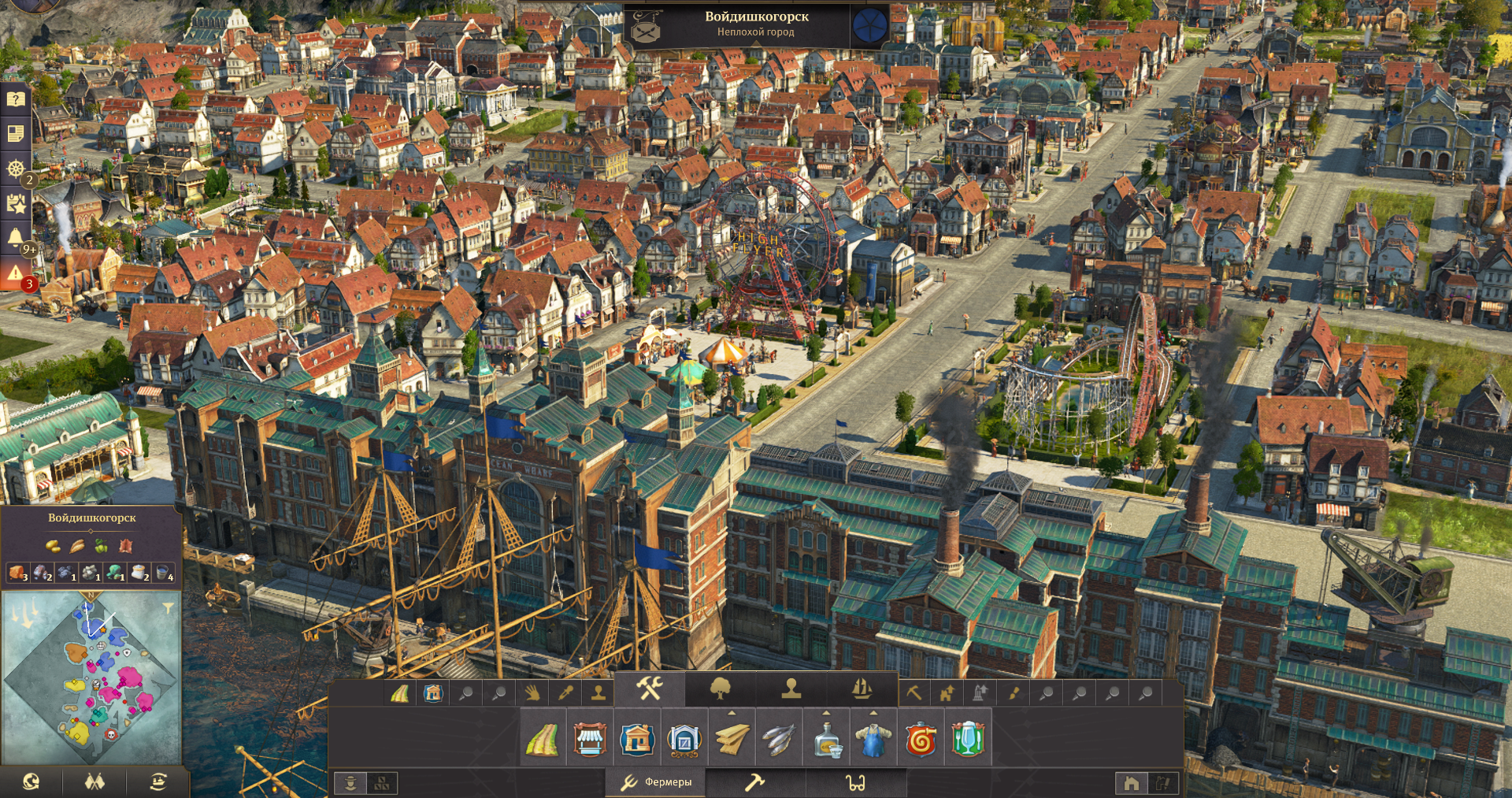Open the construction hammer and wrench tab
The image size is (1512, 798).
650,689
